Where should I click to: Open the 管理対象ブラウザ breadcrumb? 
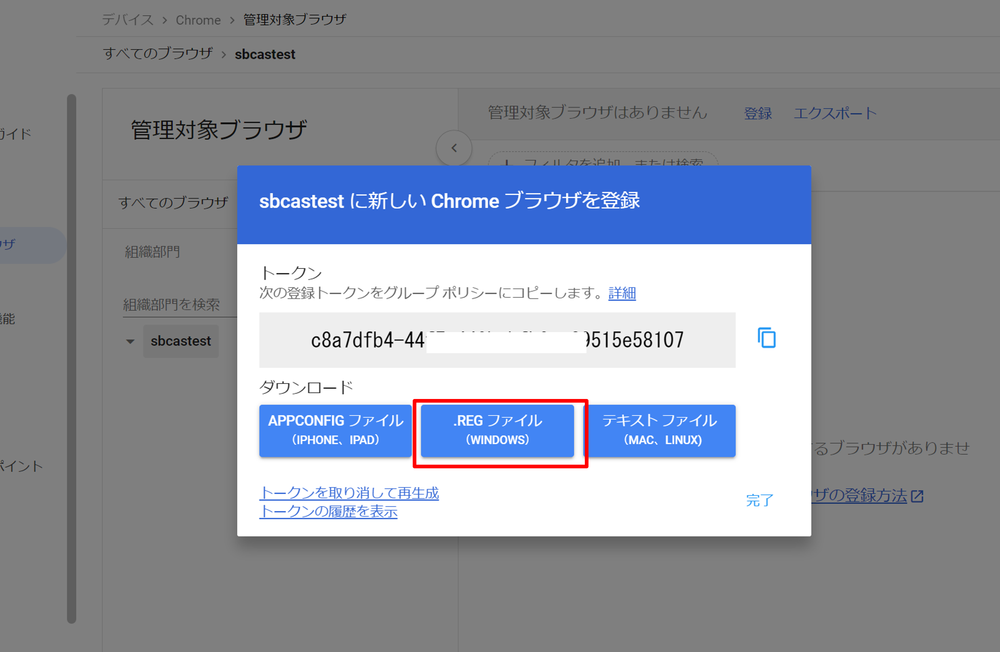295,20
